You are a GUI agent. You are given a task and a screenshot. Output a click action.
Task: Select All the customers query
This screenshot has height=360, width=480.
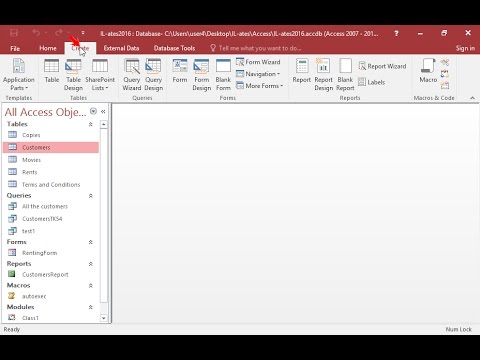point(51,206)
